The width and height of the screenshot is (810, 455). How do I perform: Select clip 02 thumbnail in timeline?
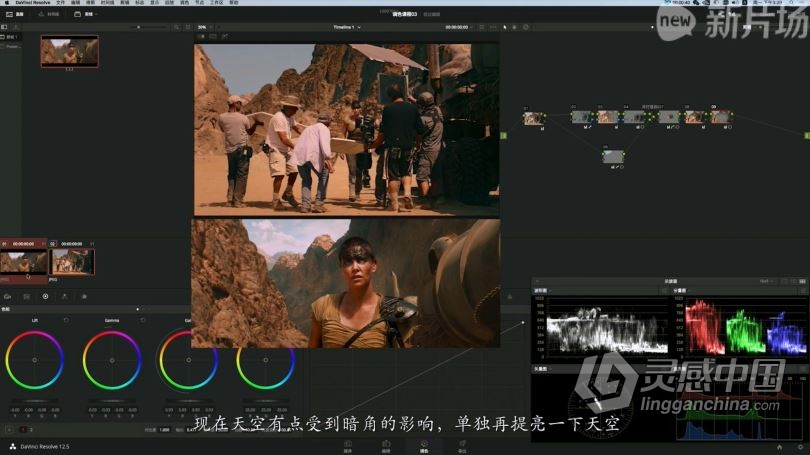click(x=72, y=261)
